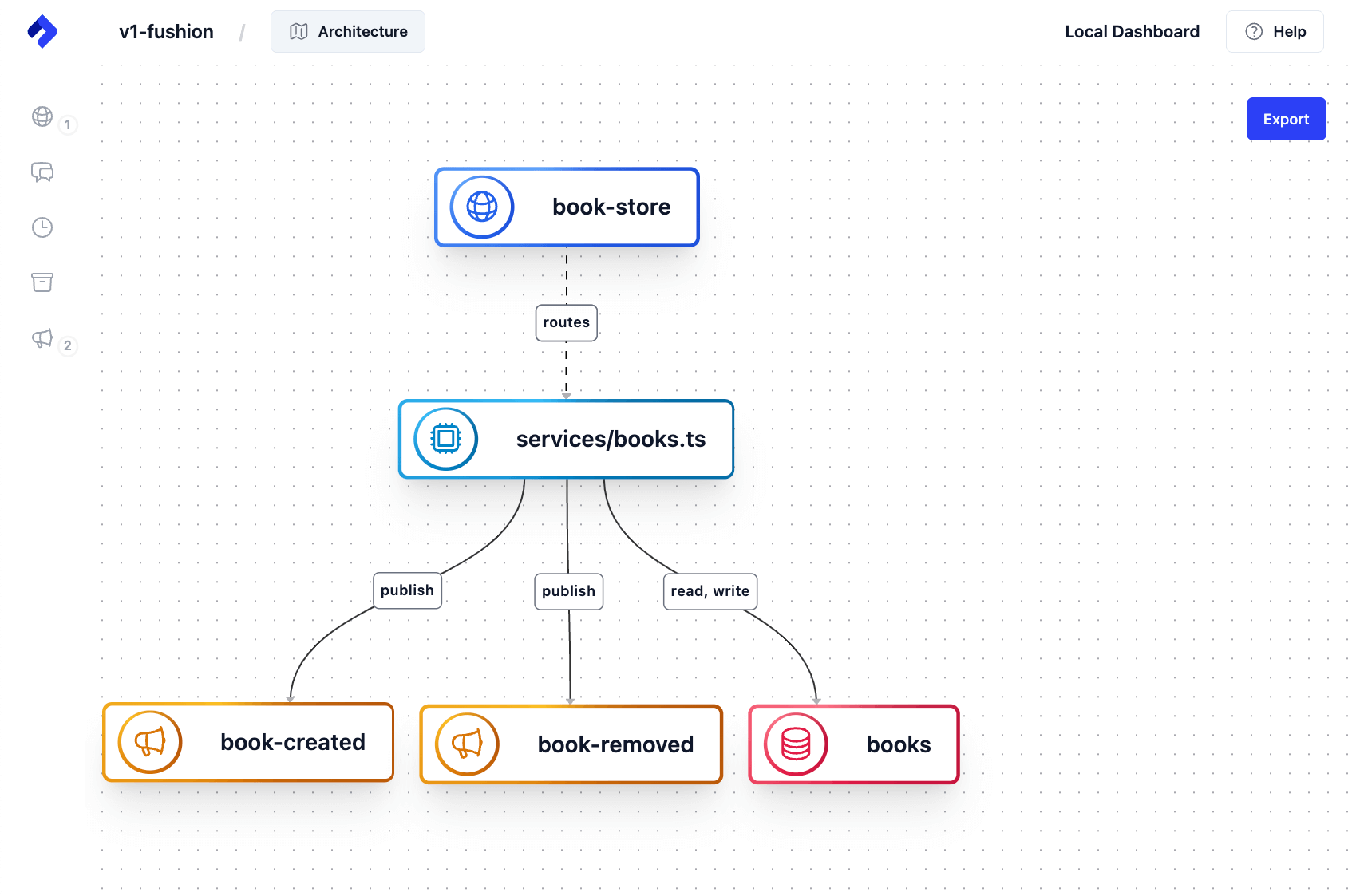
Task: Open the Help button
Action: [x=1275, y=32]
